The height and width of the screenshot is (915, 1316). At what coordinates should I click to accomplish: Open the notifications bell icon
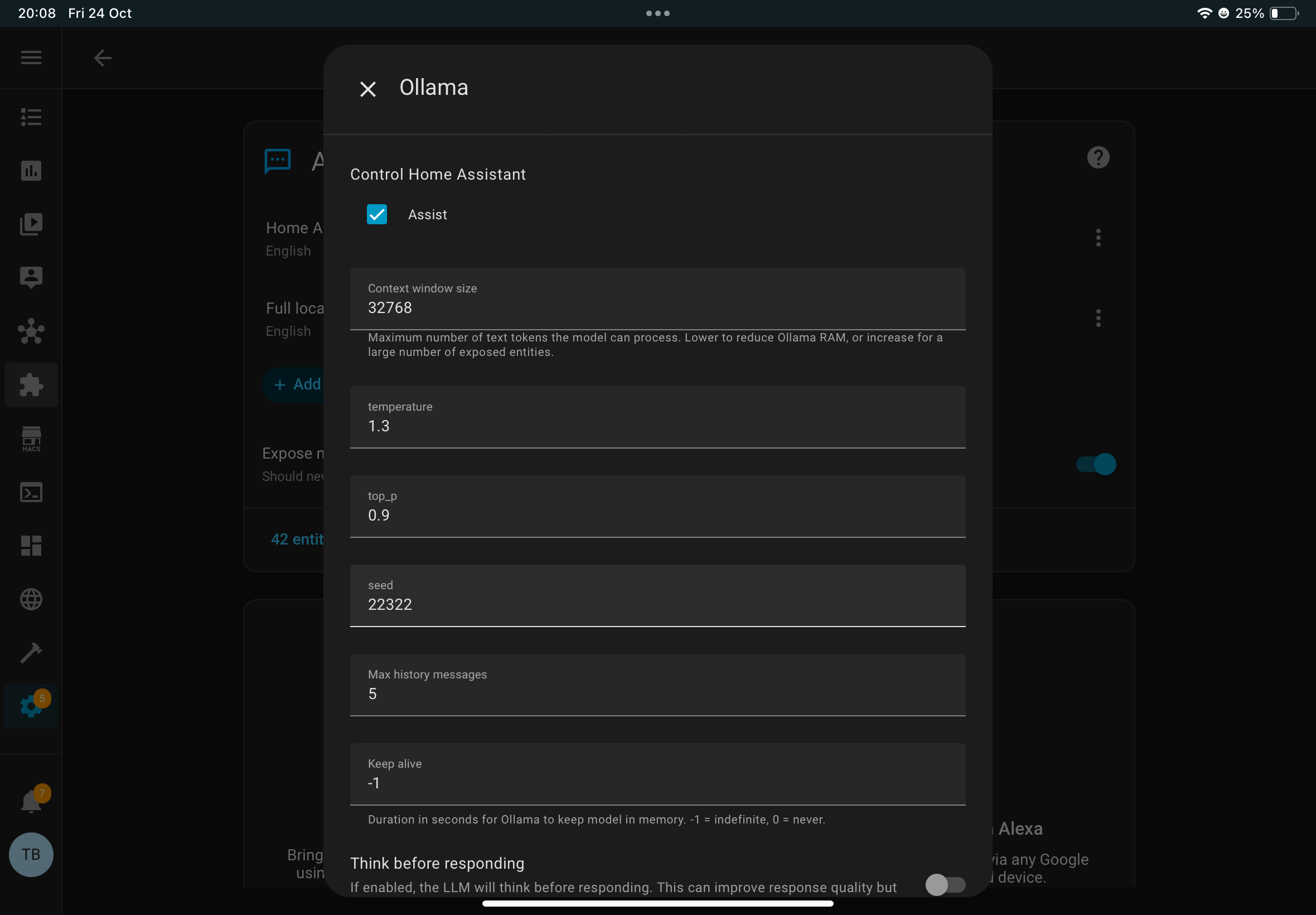31,800
